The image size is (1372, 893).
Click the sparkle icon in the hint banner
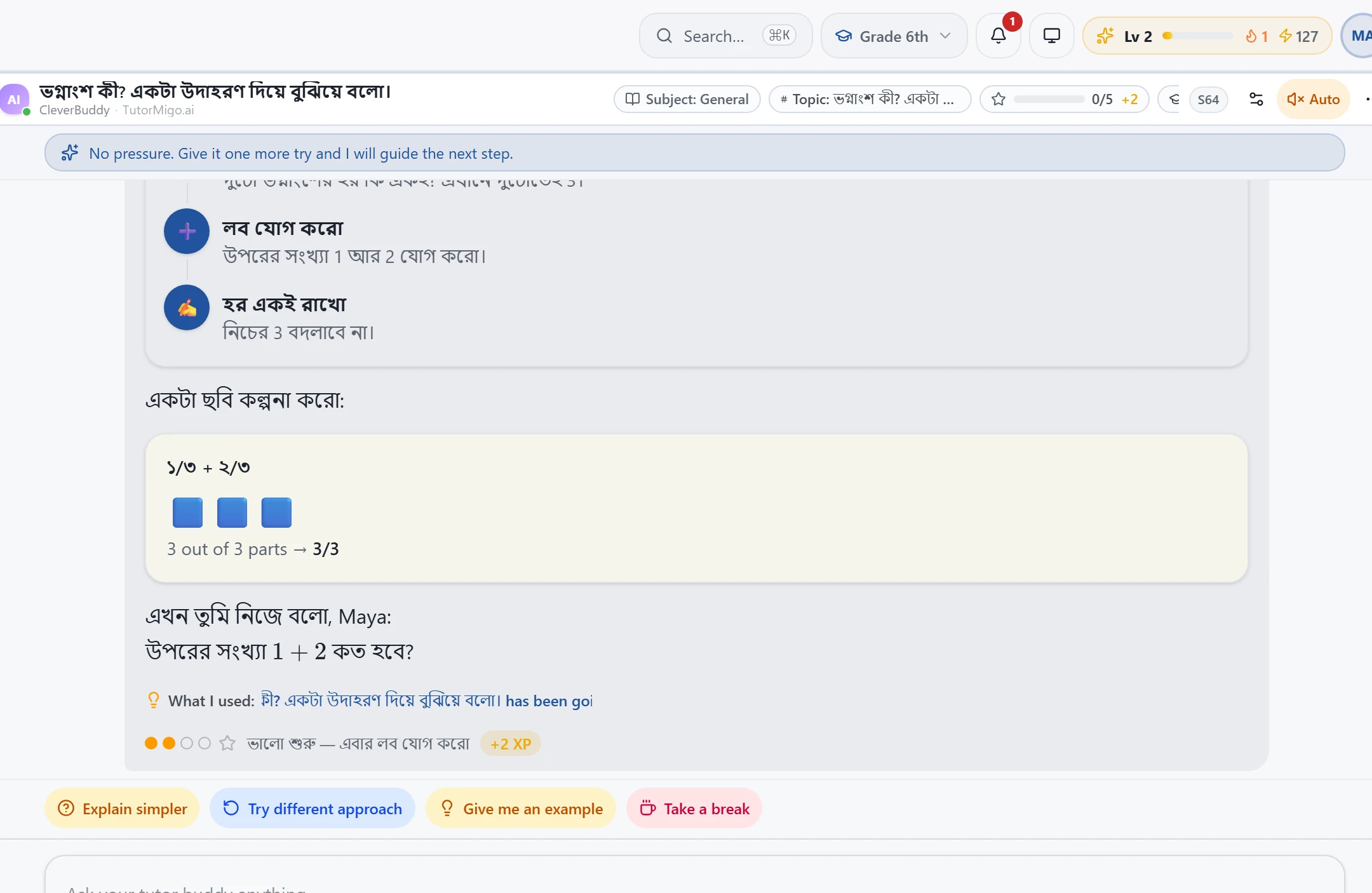[x=70, y=153]
